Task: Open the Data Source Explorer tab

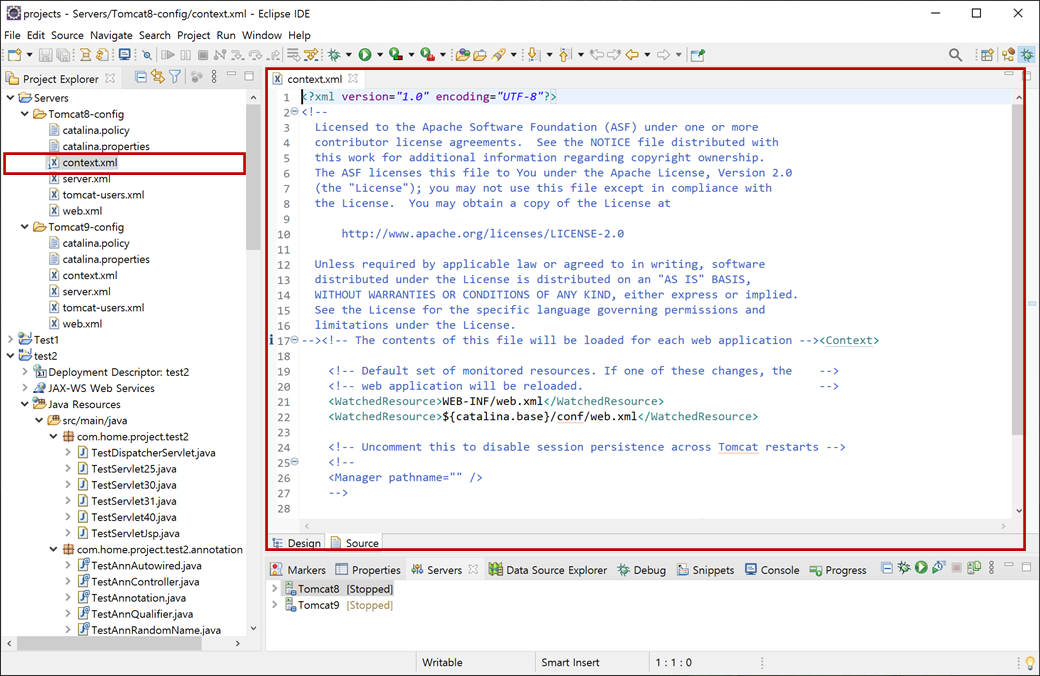Action: pyautogui.click(x=548, y=570)
